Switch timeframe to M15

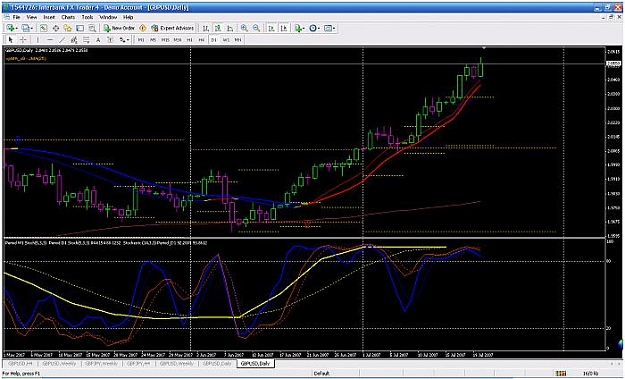pos(165,40)
